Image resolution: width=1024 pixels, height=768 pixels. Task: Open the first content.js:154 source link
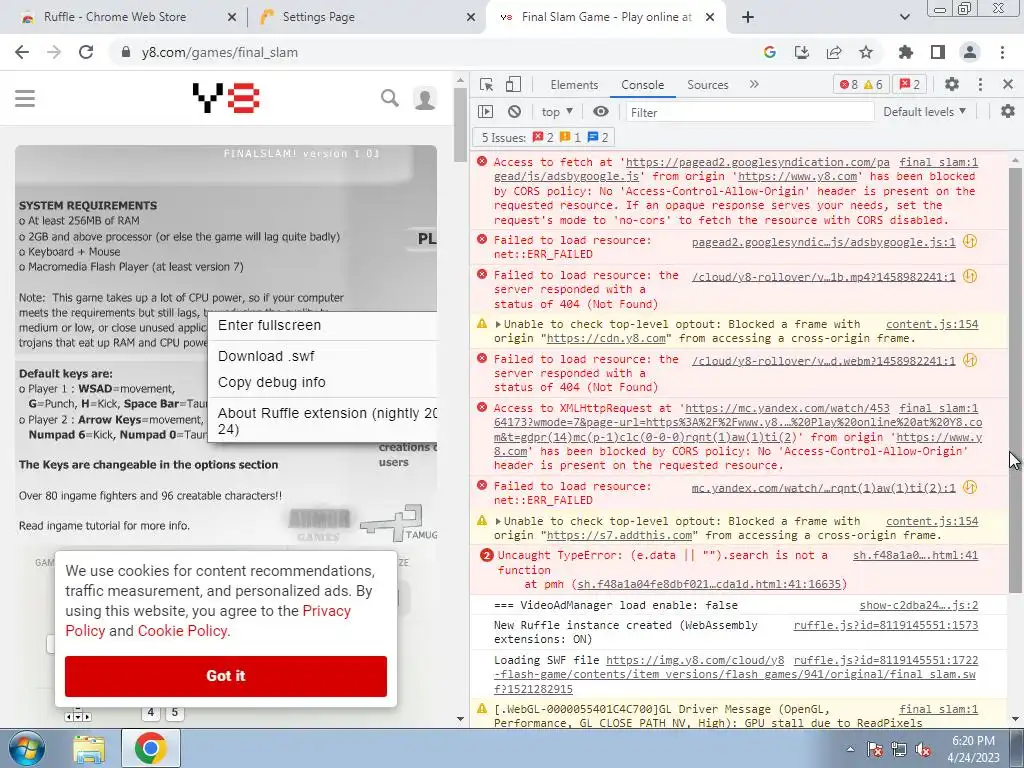(x=932, y=325)
